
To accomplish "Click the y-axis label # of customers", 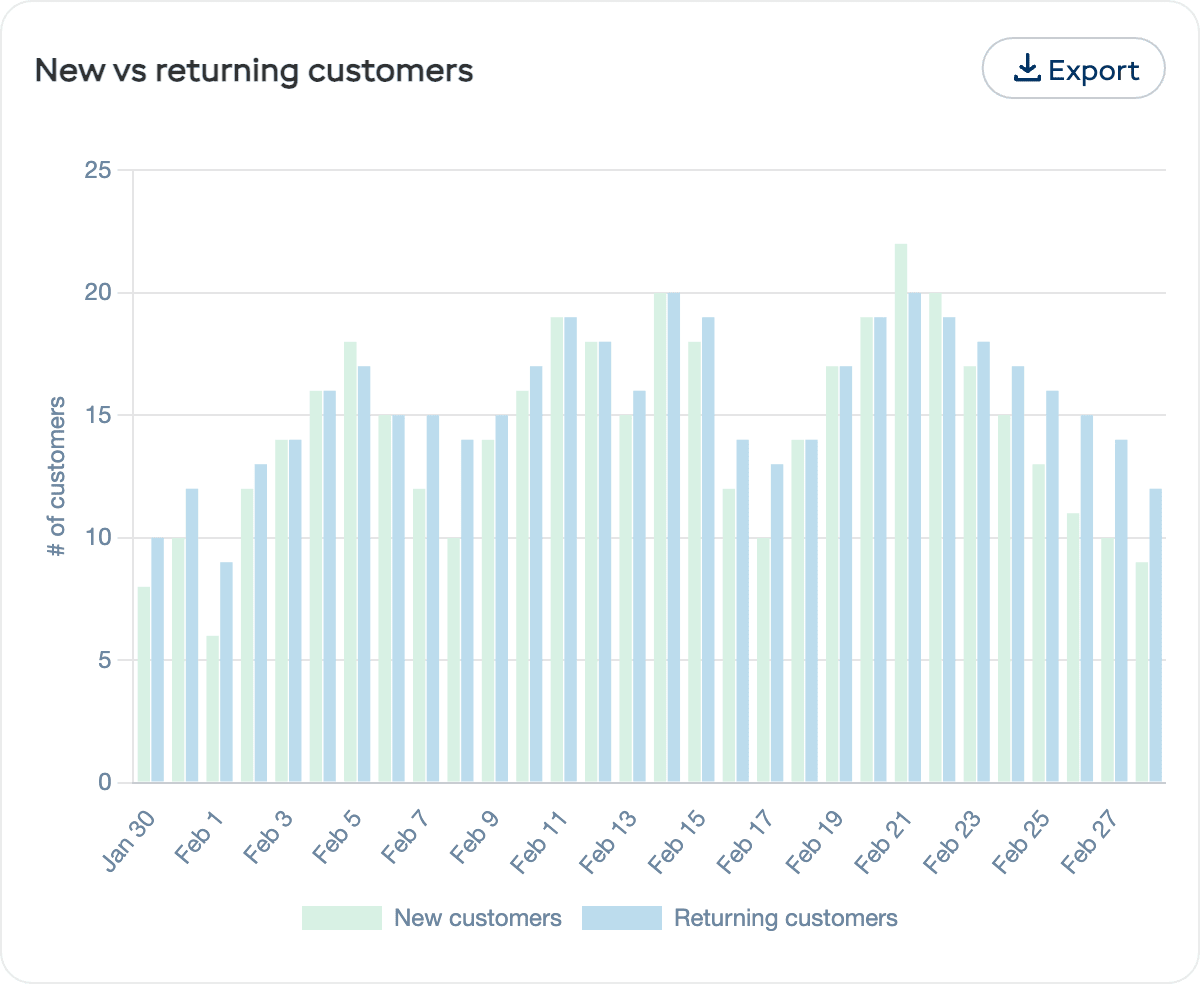I will pyautogui.click(x=56, y=475).
